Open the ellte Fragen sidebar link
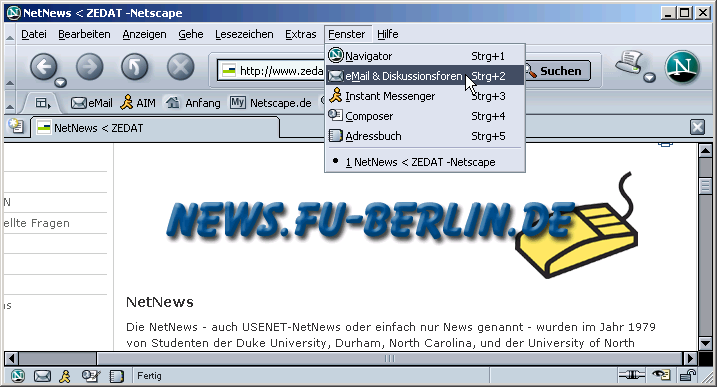 [37, 223]
